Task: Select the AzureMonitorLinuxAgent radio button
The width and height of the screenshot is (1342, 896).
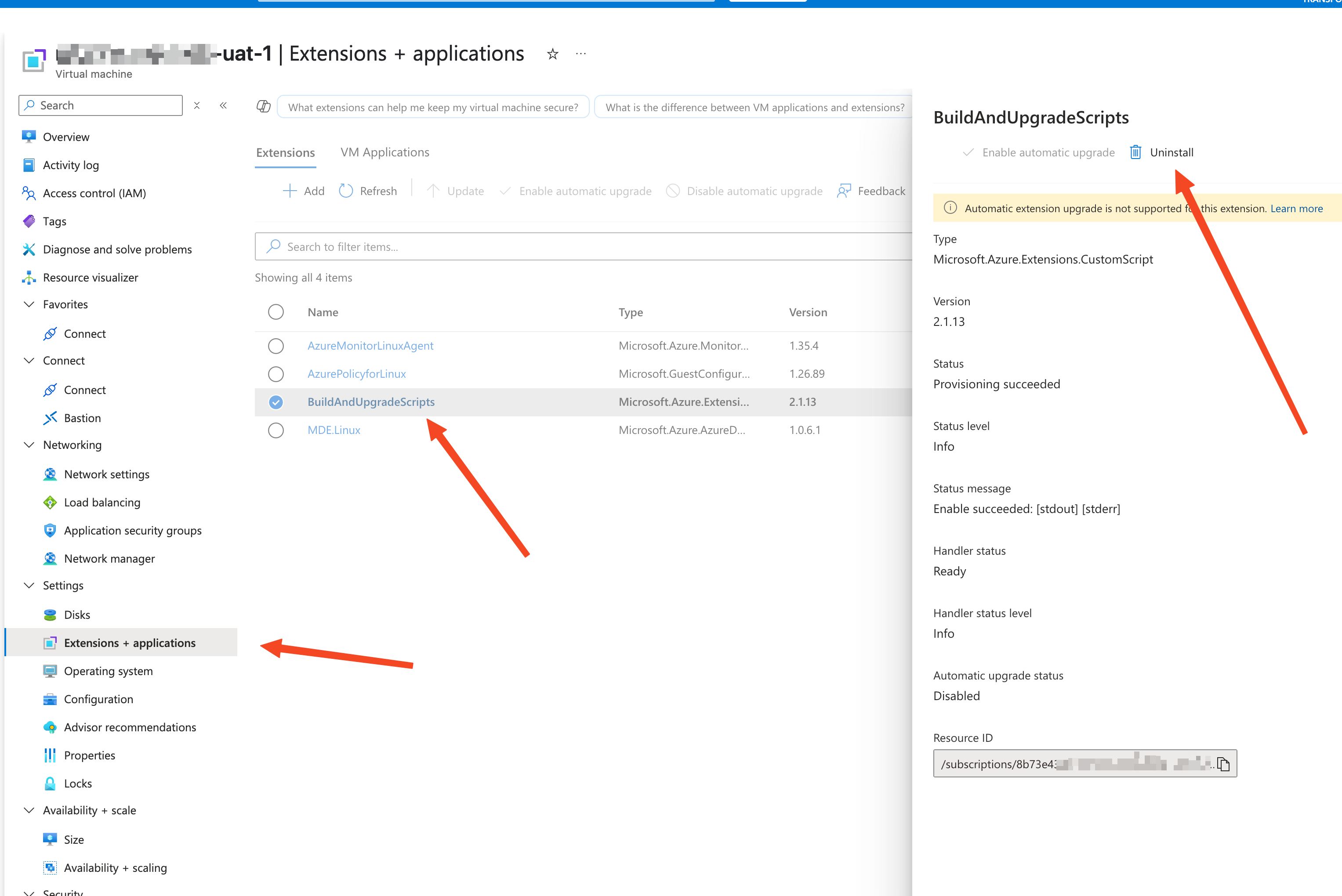Action: pyautogui.click(x=276, y=346)
